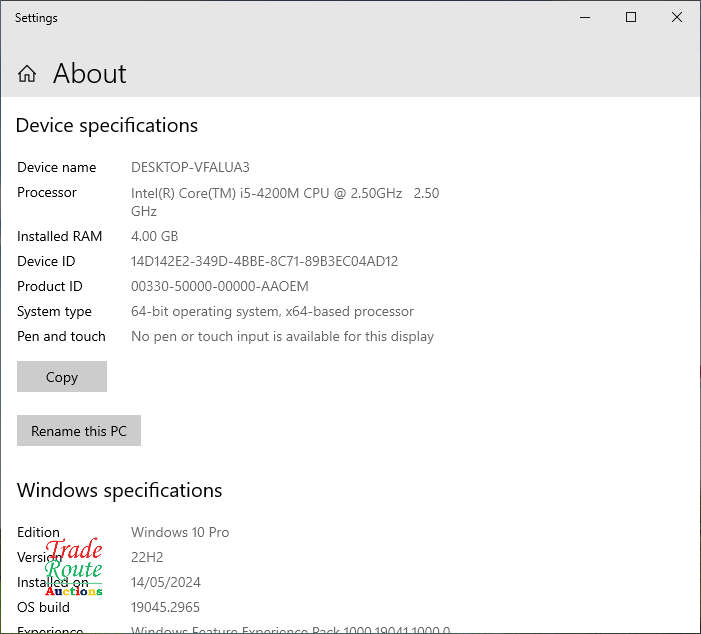Close the Settings window

(x=677, y=17)
